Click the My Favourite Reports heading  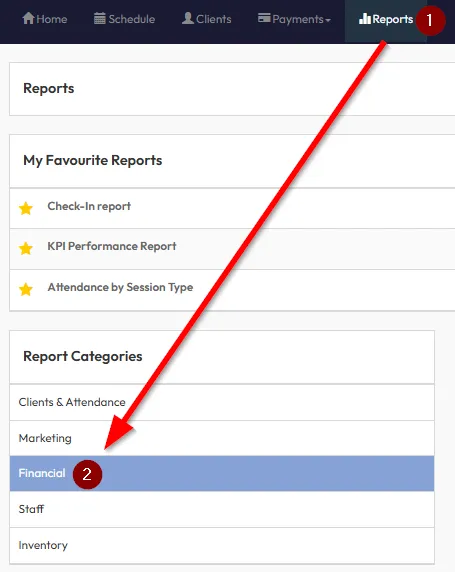[x=93, y=161]
